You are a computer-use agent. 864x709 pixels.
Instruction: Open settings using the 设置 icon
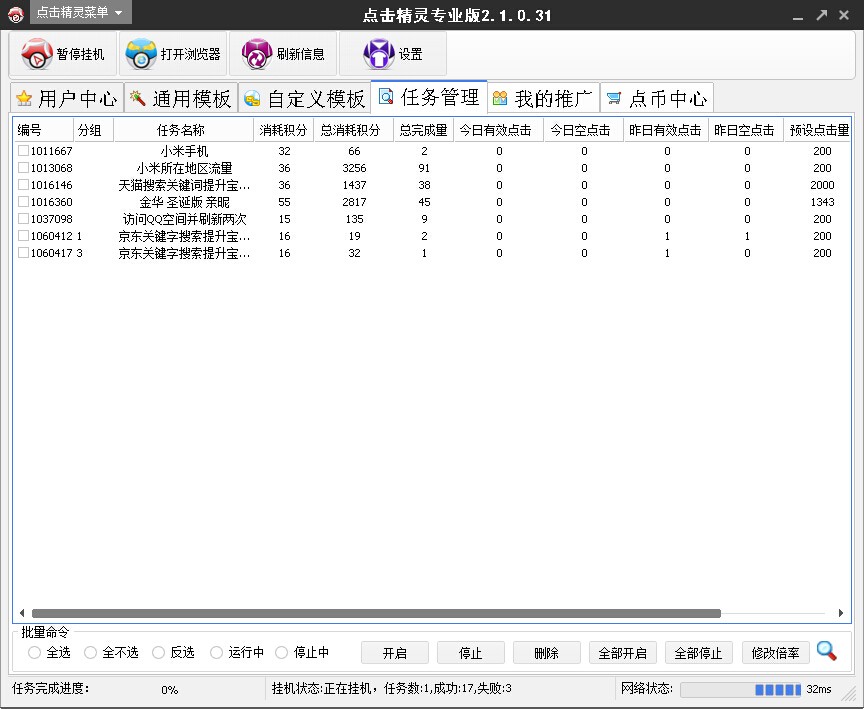[x=378, y=53]
